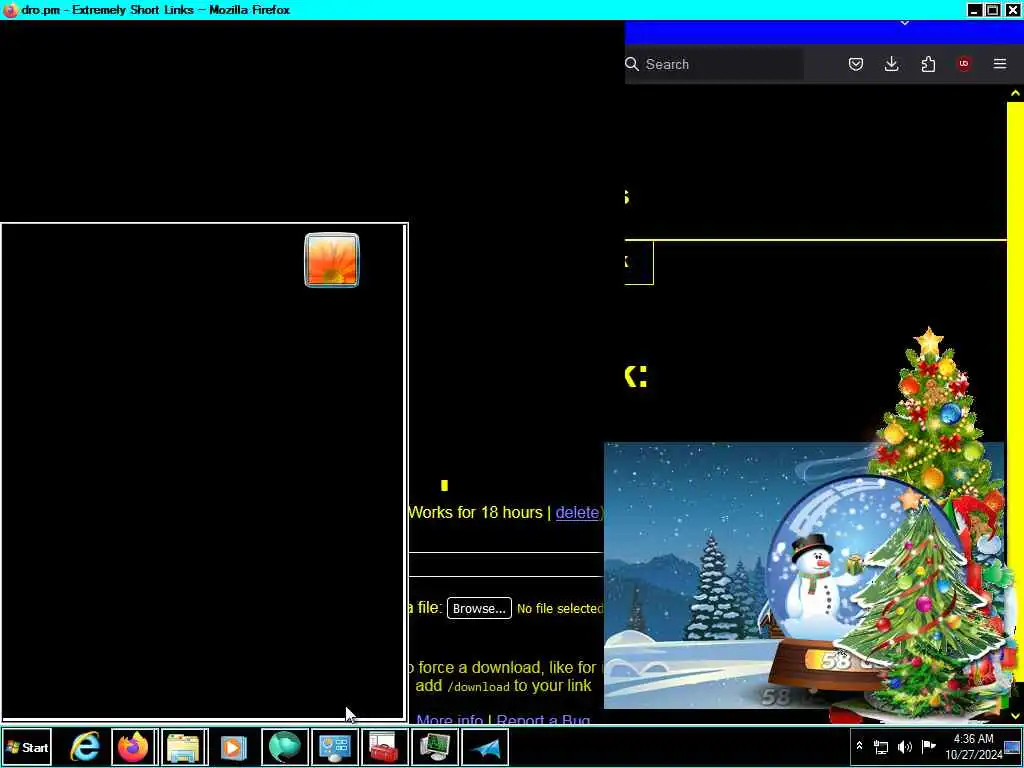Open the Firefox Downloads panel
Image resolution: width=1024 pixels, height=768 pixels.
(891, 64)
